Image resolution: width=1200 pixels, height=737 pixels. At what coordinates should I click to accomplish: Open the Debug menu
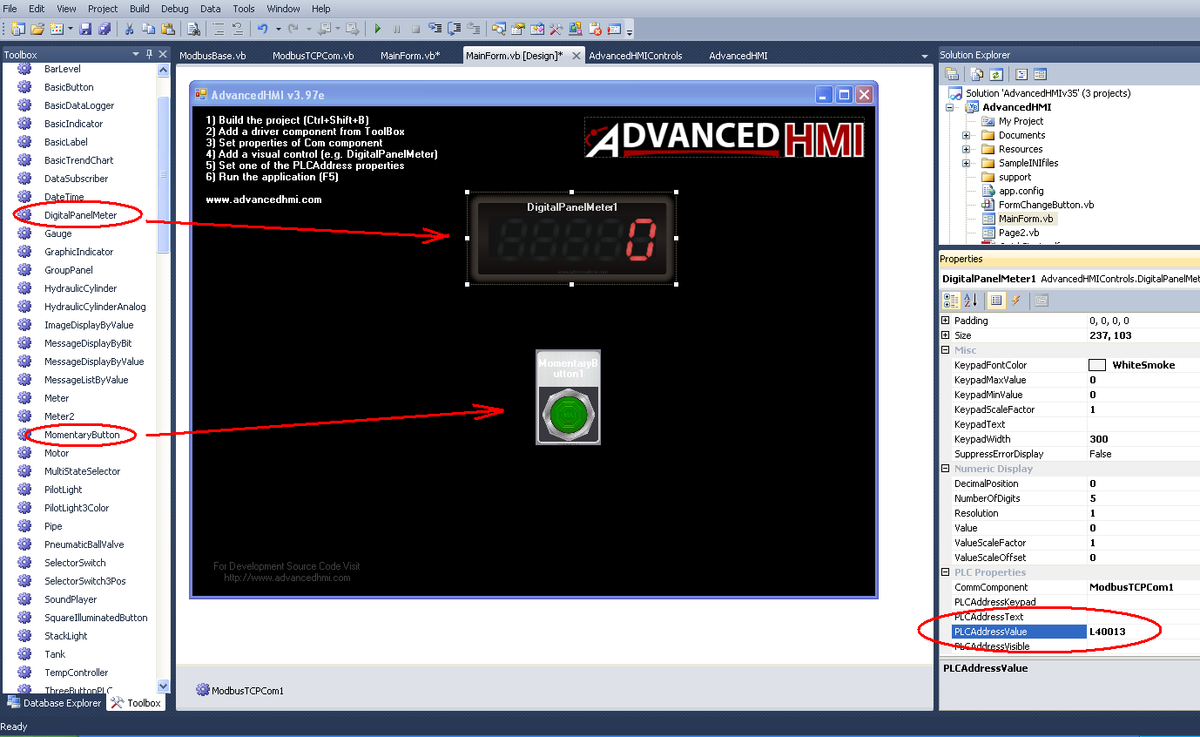pyautogui.click(x=174, y=8)
